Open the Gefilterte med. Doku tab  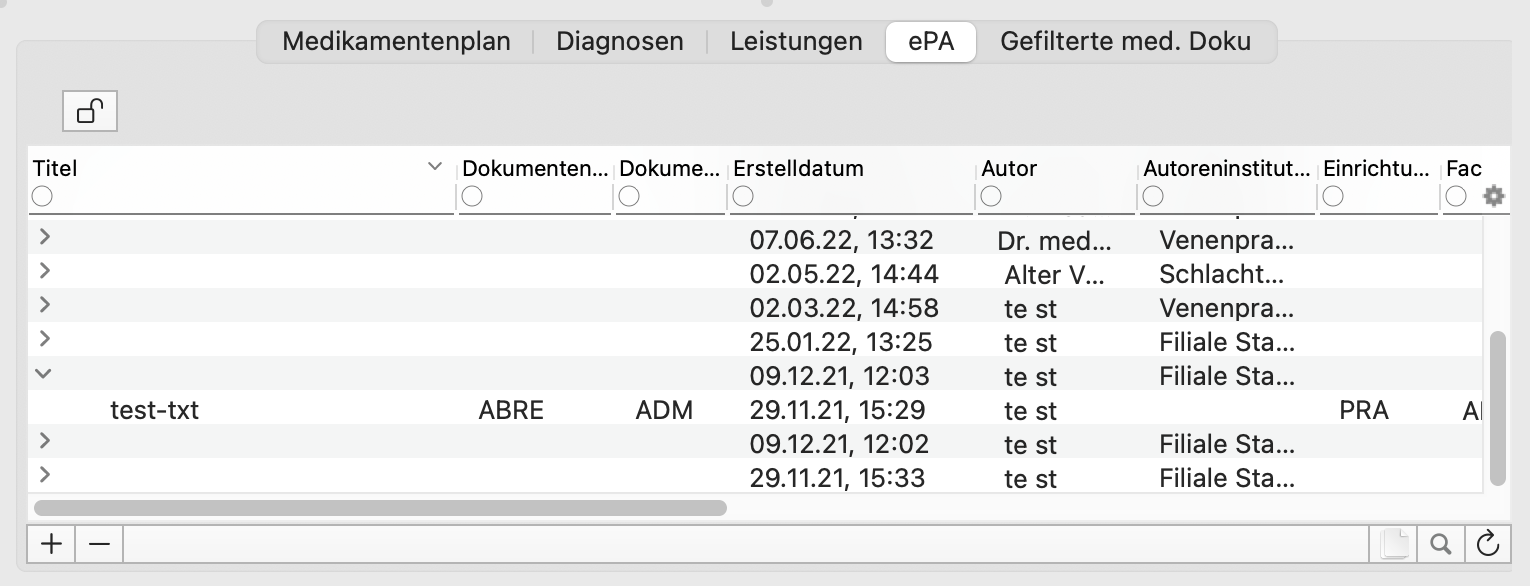coord(1125,42)
